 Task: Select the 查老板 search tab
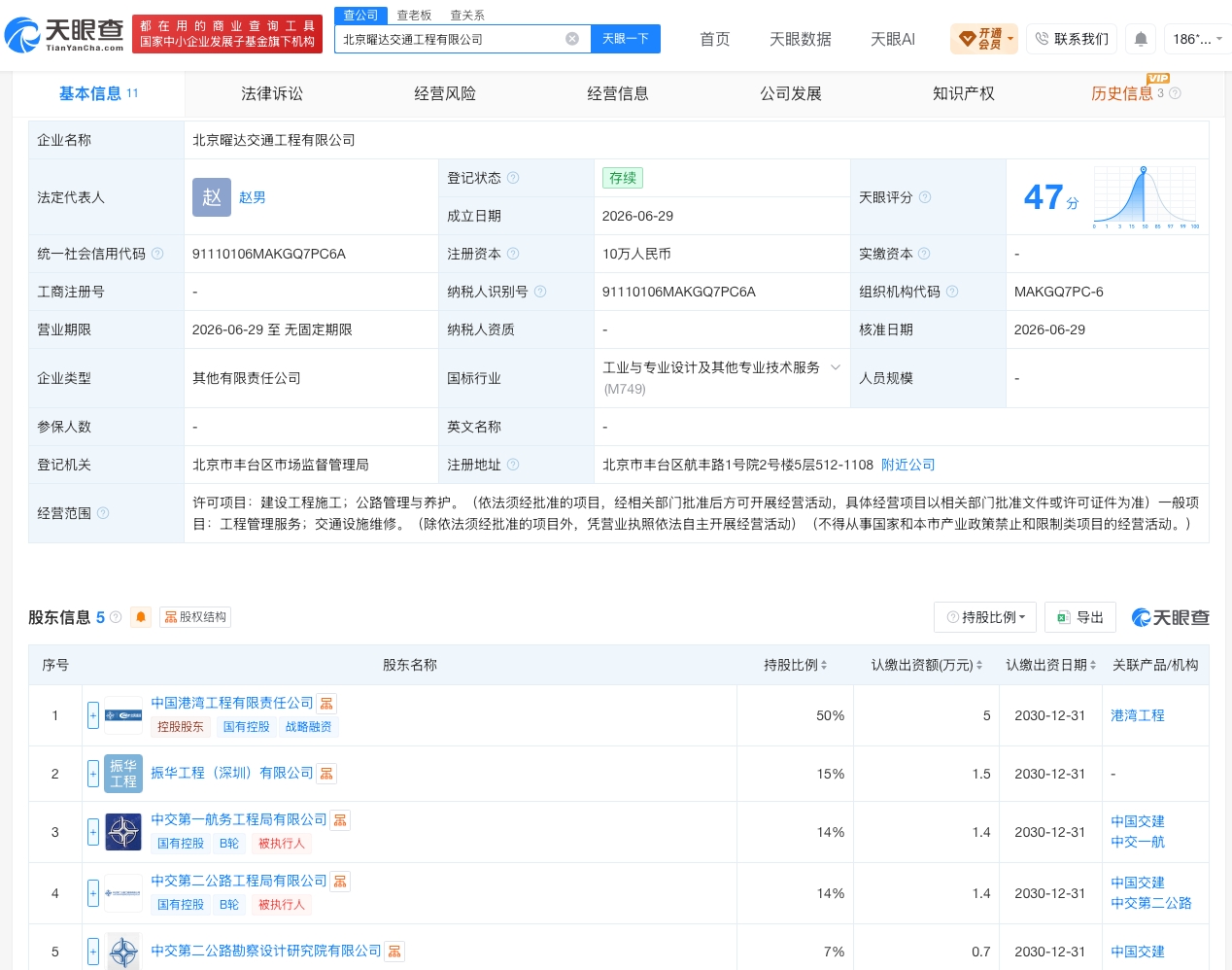[414, 16]
